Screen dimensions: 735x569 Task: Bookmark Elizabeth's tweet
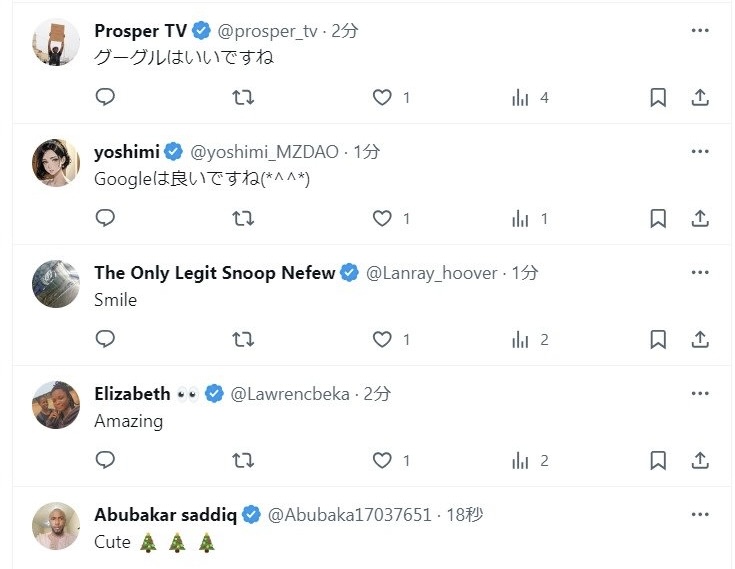pyautogui.click(x=658, y=460)
